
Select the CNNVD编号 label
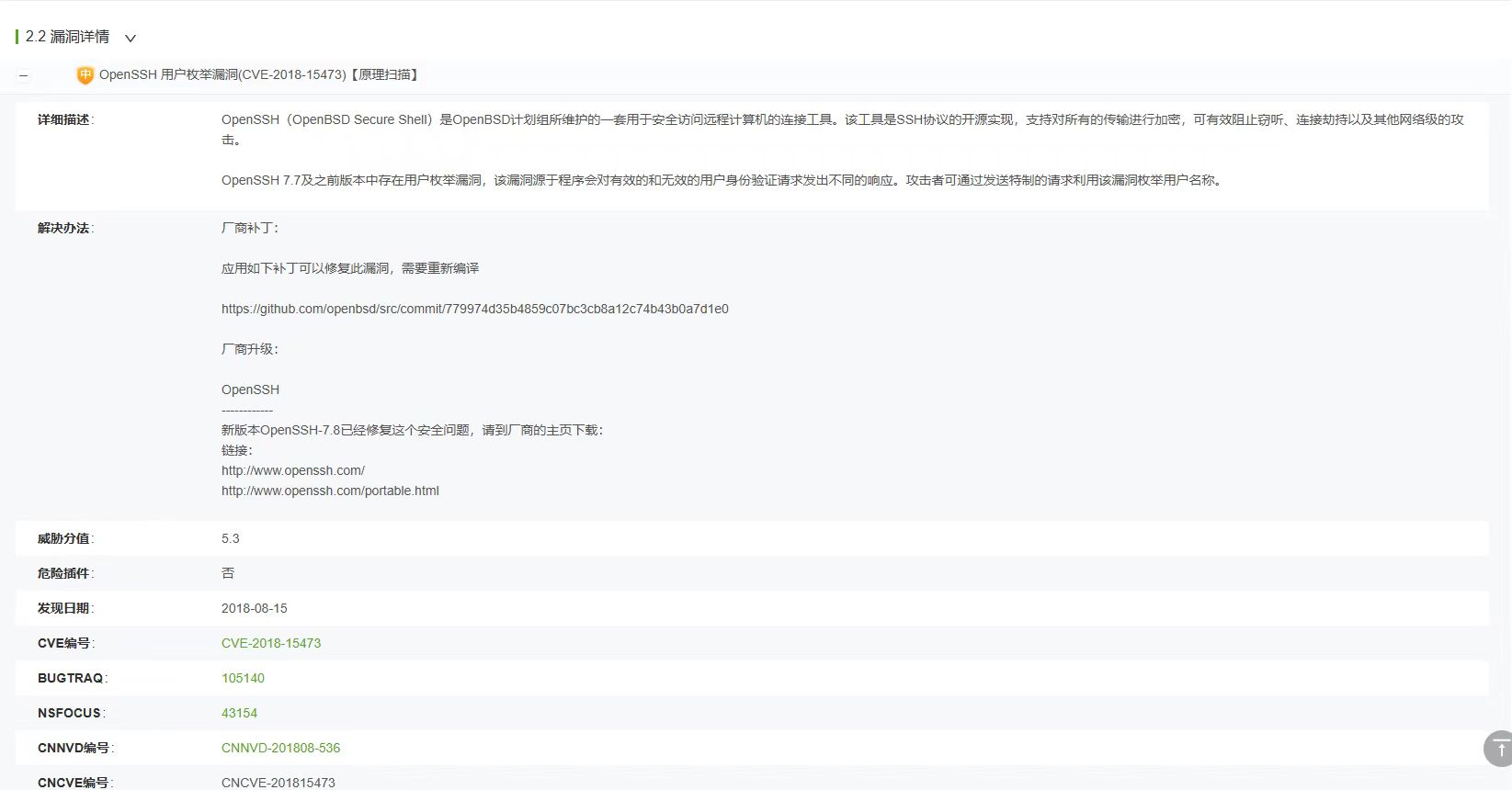pos(75,748)
